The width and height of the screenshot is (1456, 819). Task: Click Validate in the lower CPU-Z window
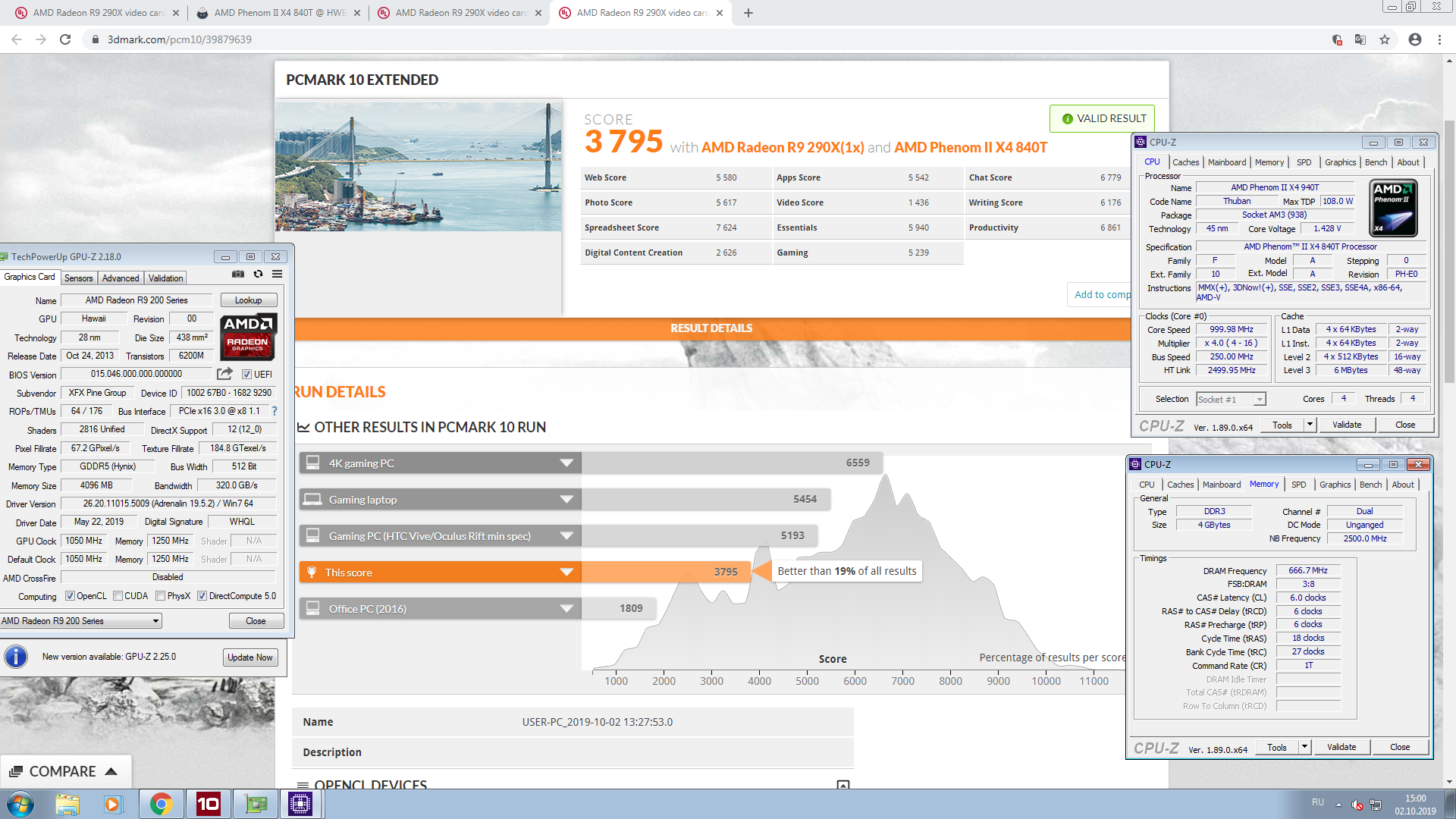(x=1341, y=748)
